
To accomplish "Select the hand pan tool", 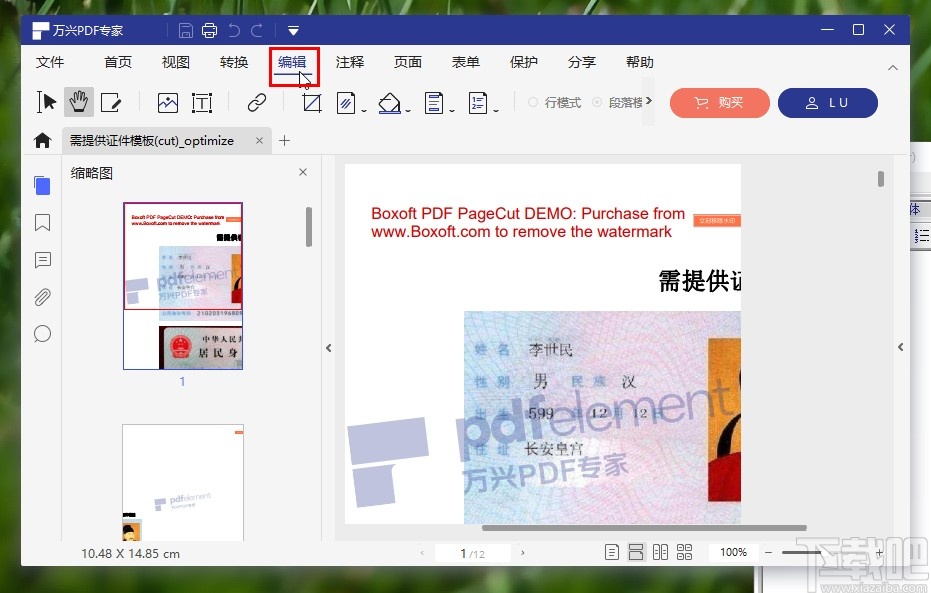I will (x=79, y=101).
